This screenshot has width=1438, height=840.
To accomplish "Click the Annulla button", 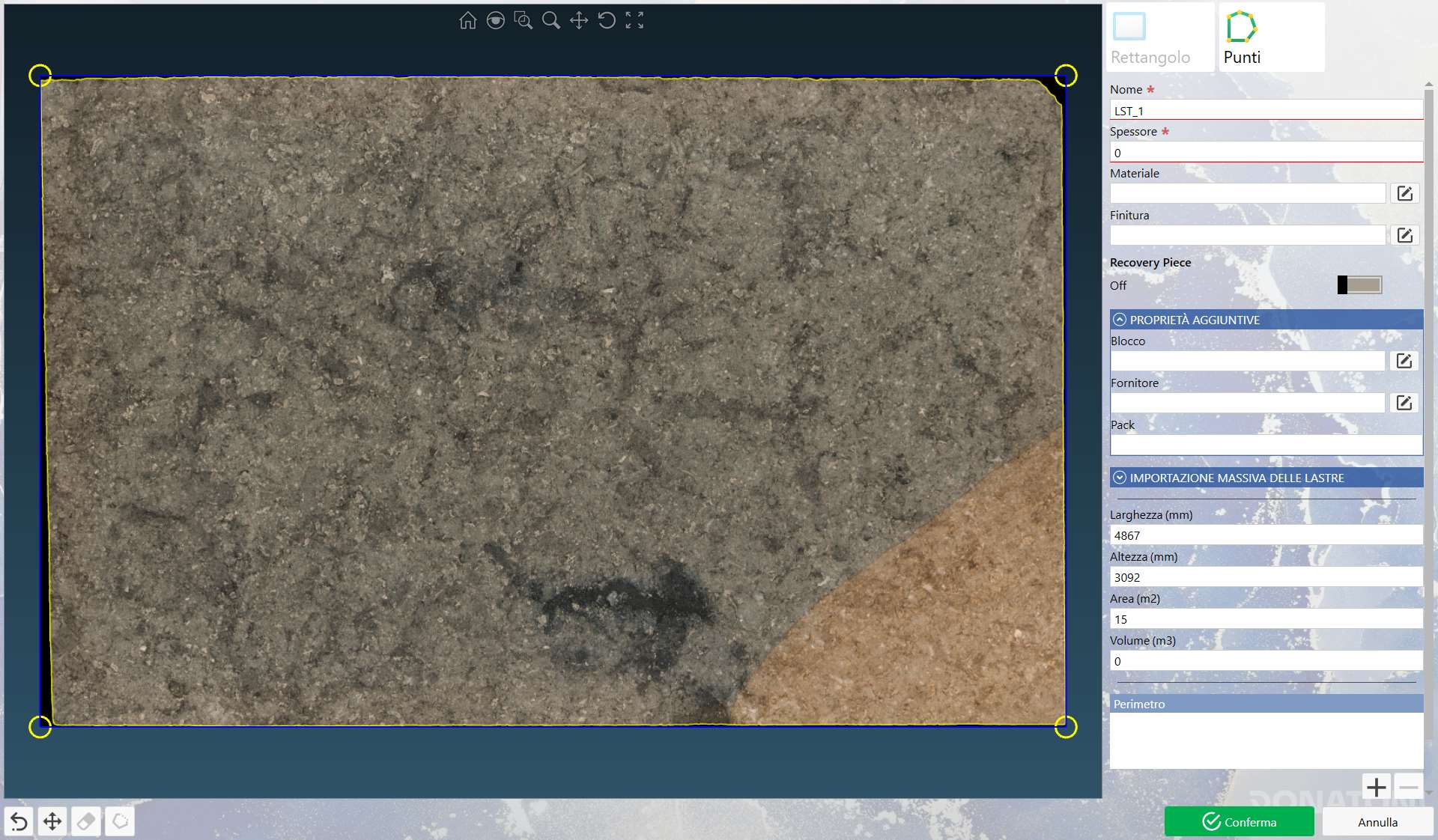I will point(1377,822).
